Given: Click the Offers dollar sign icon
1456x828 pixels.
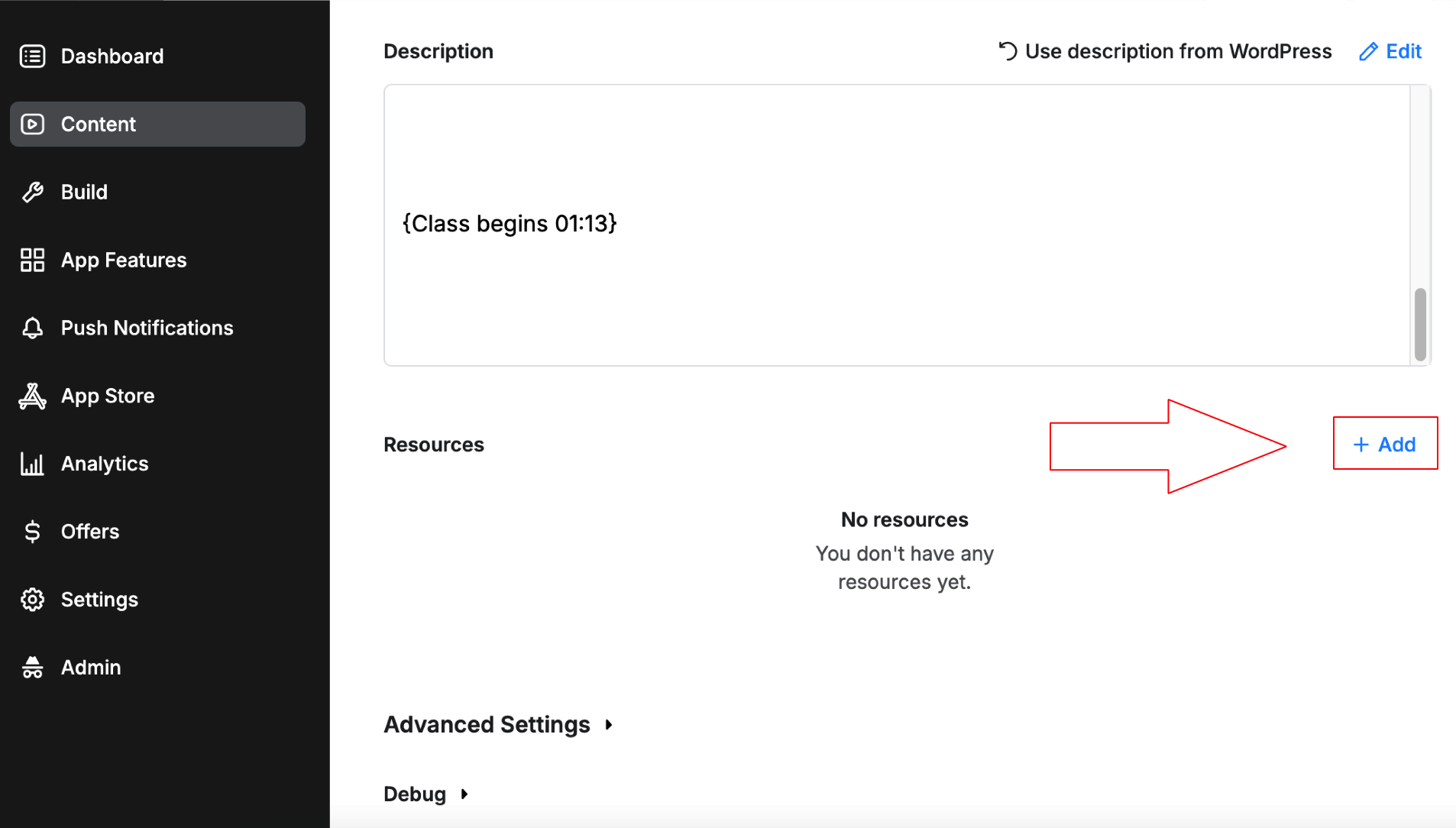Looking at the screenshot, I should click(x=32, y=532).
